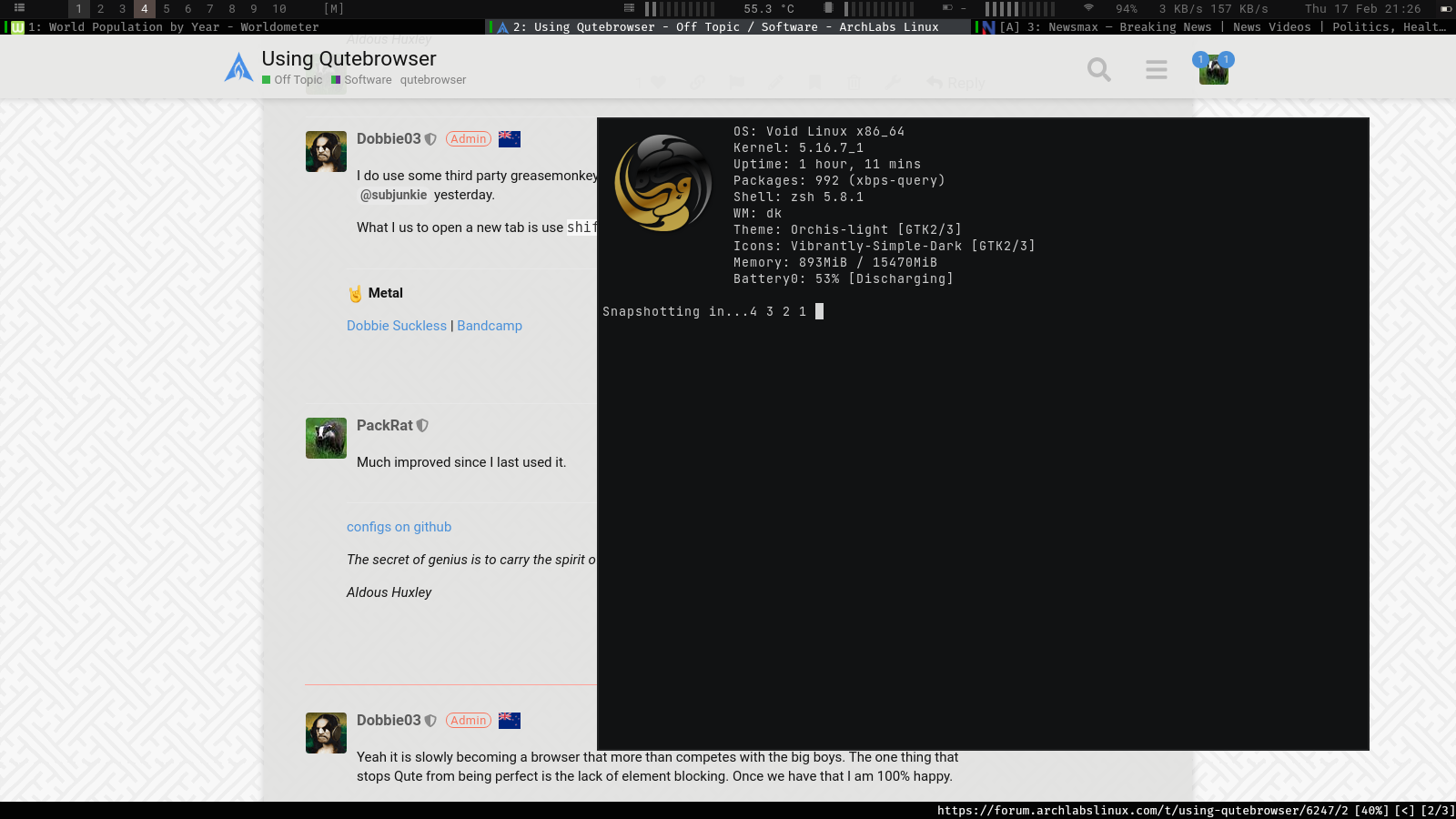Click Dobbie03's avatar on the bottom post

[326, 733]
